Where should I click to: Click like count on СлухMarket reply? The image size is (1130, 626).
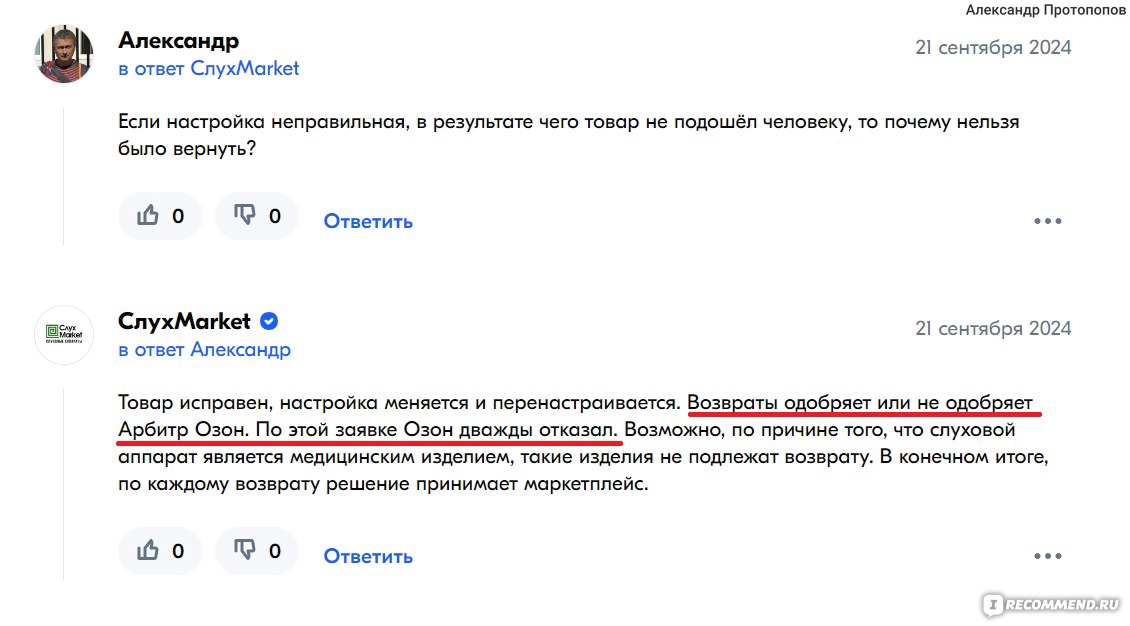pyautogui.click(x=178, y=551)
